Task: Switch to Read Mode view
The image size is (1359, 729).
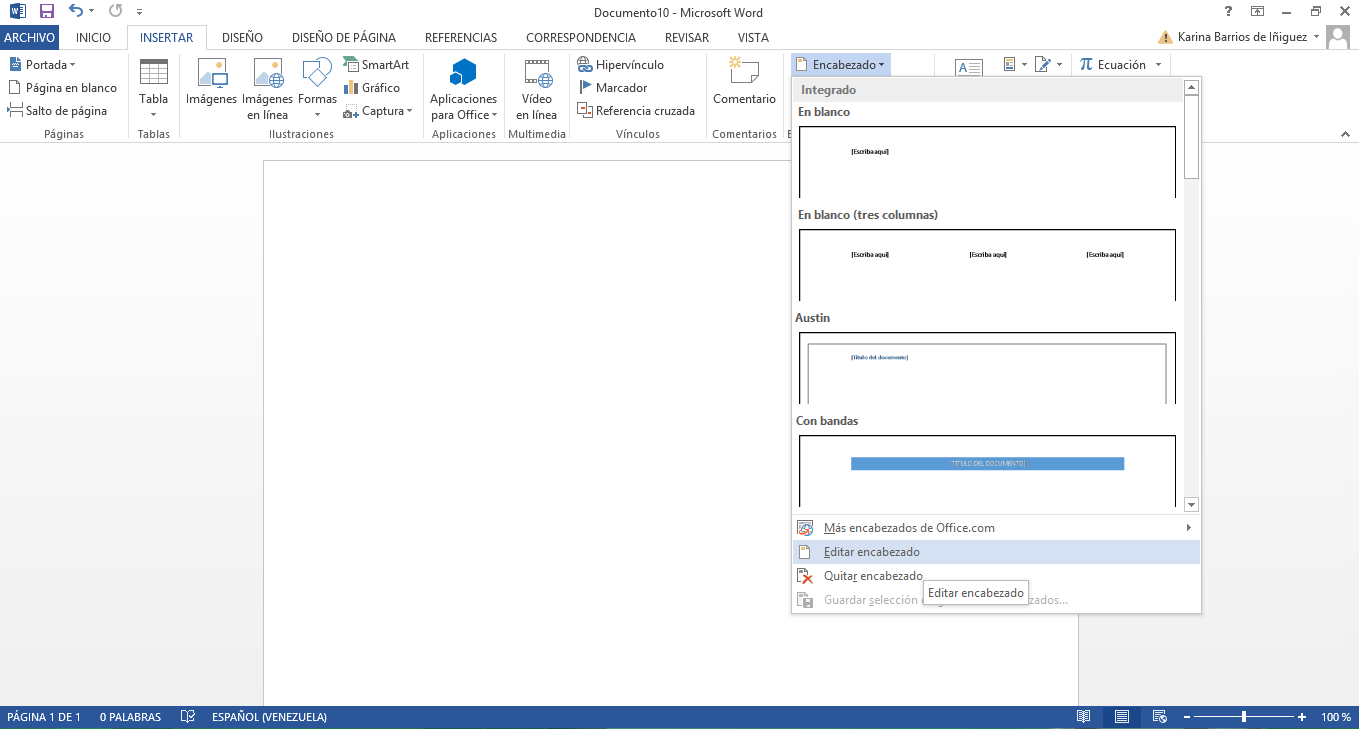Action: coord(1083,717)
